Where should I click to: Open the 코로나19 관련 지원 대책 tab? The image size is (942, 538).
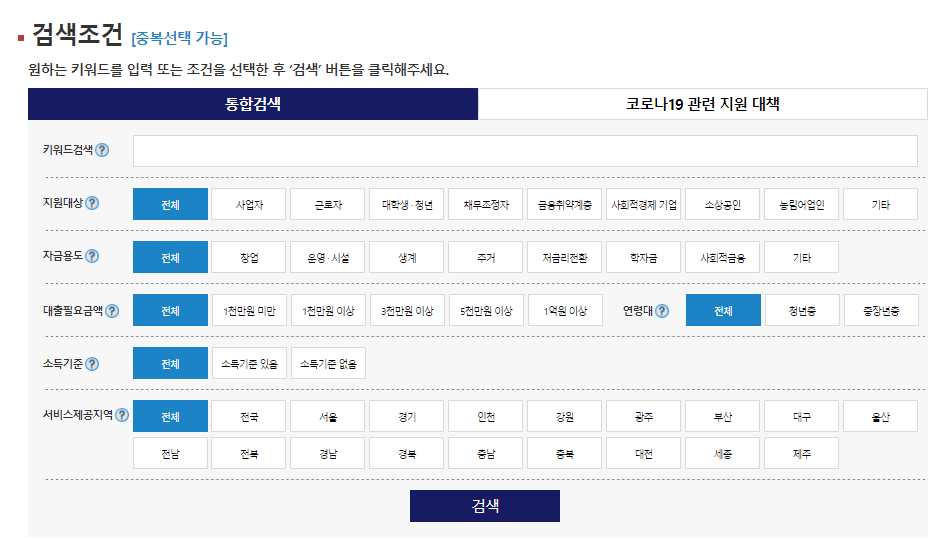pyautogui.click(x=703, y=104)
